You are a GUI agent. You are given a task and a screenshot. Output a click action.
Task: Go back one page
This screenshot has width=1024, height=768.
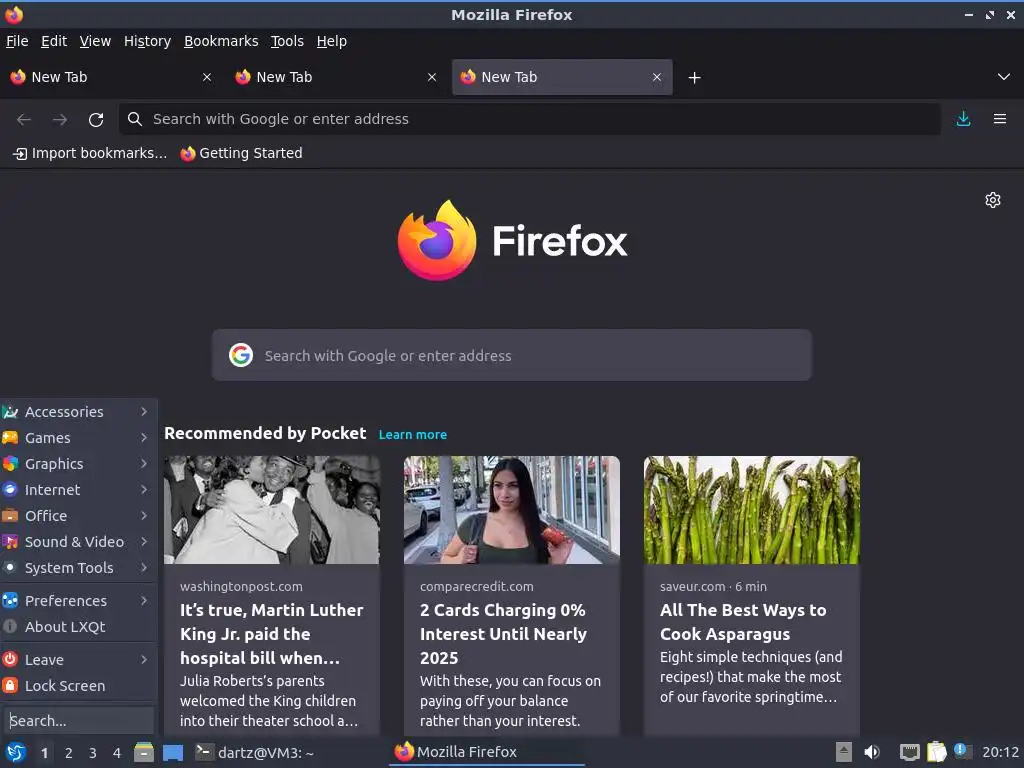[x=24, y=120]
